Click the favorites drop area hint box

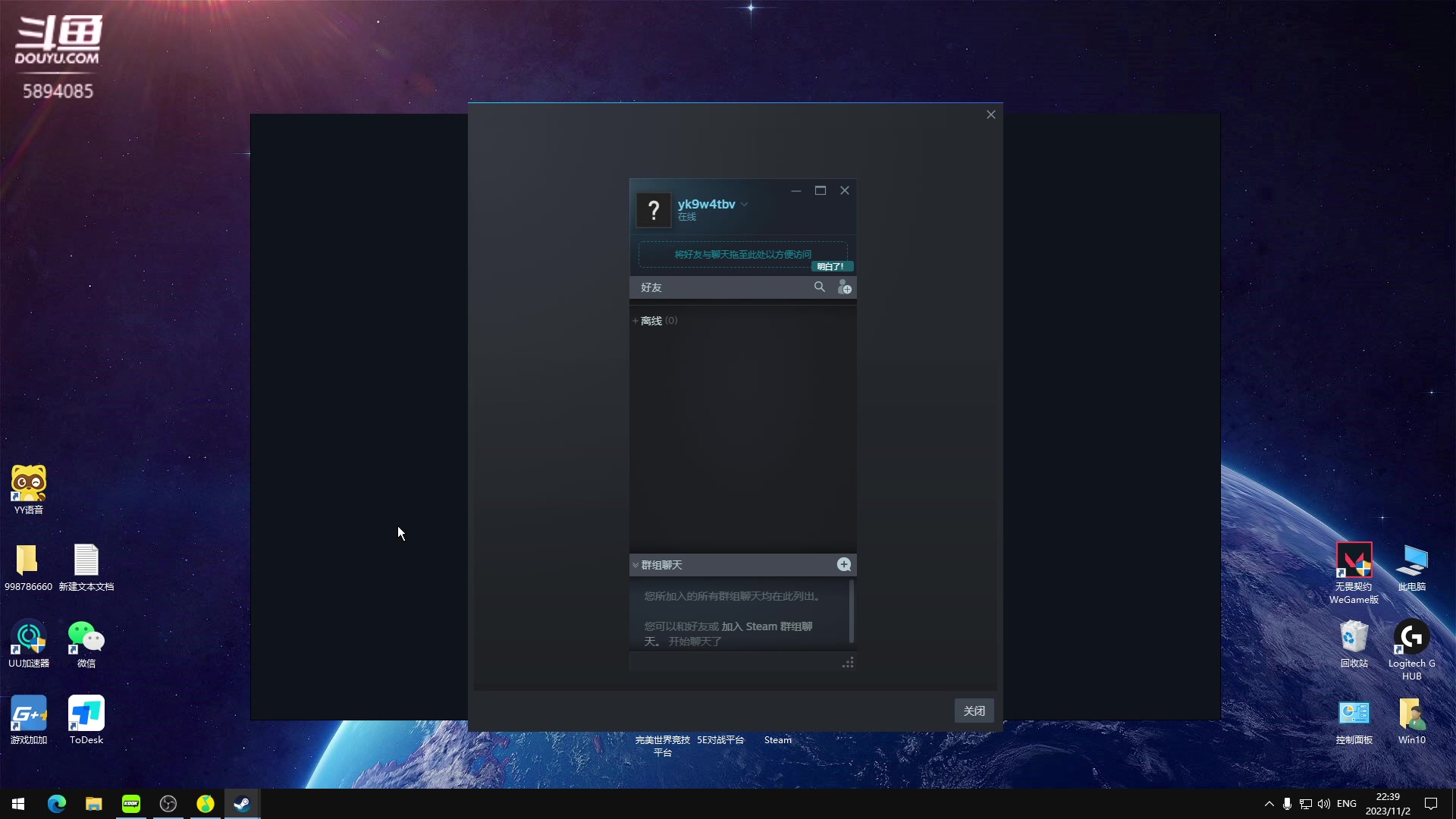pyautogui.click(x=742, y=255)
